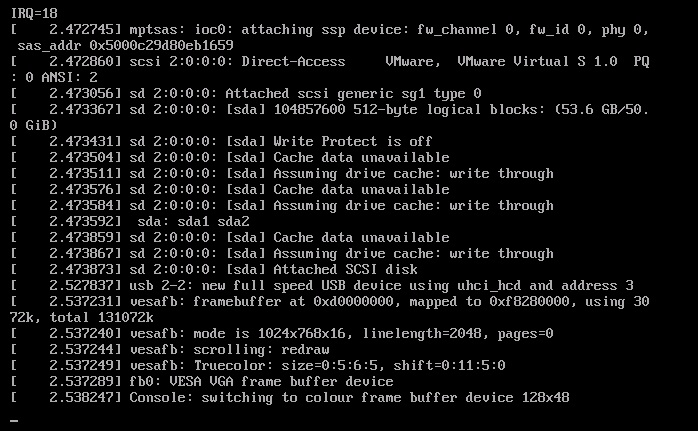Image resolution: width=698 pixels, height=431 pixels.
Task: Click fb0: VESA VGA frame buffer line
Action: click(x=202, y=382)
